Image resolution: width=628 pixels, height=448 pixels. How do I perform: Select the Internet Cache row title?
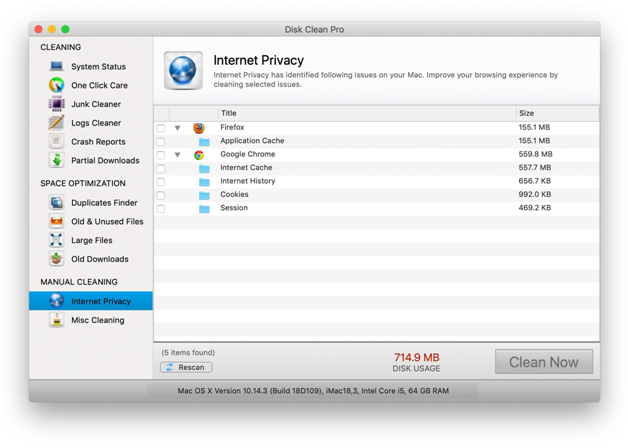pyautogui.click(x=246, y=167)
